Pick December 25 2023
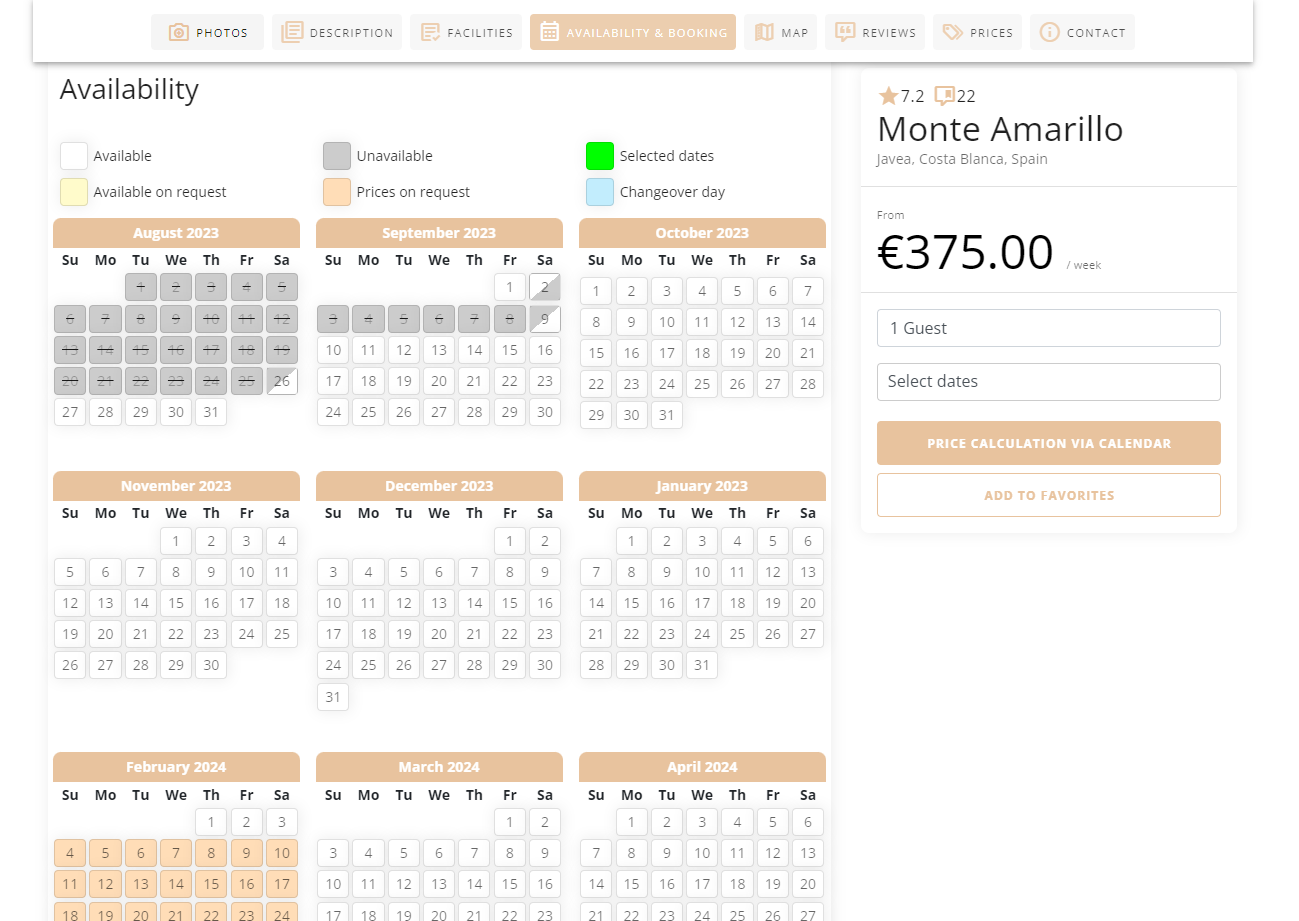 pos(369,665)
